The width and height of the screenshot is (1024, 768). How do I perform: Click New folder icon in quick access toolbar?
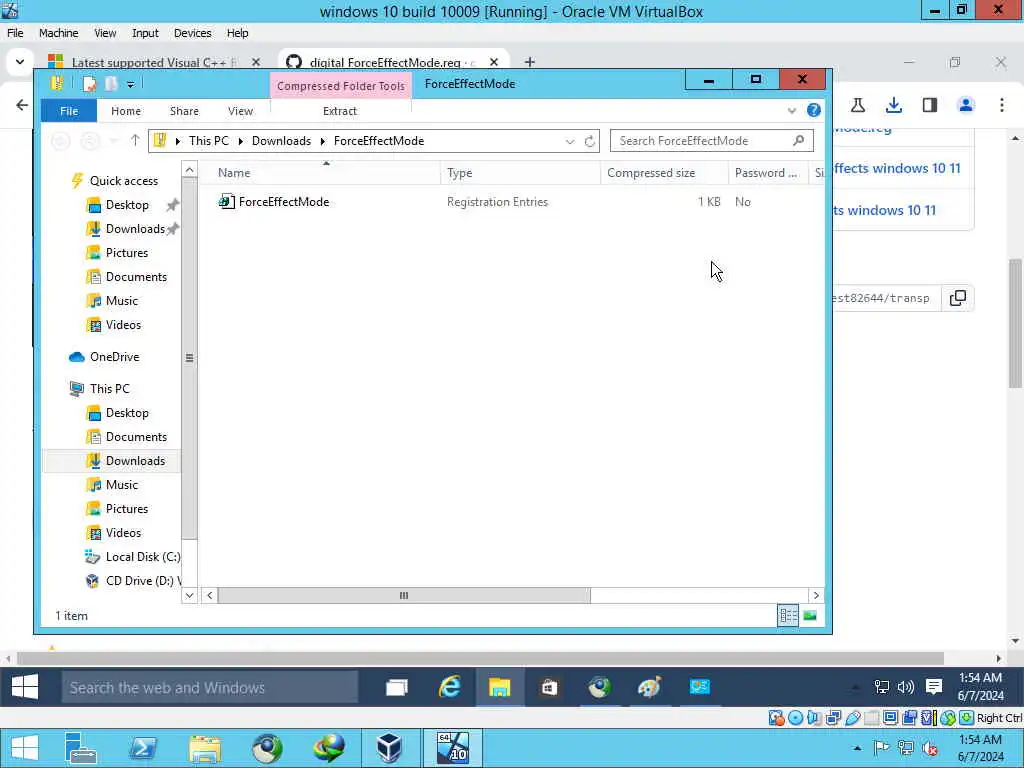pos(111,84)
